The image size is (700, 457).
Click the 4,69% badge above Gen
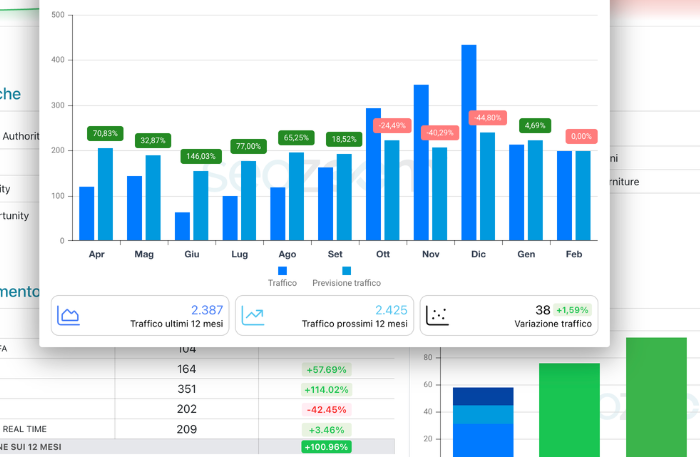[x=535, y=125]
